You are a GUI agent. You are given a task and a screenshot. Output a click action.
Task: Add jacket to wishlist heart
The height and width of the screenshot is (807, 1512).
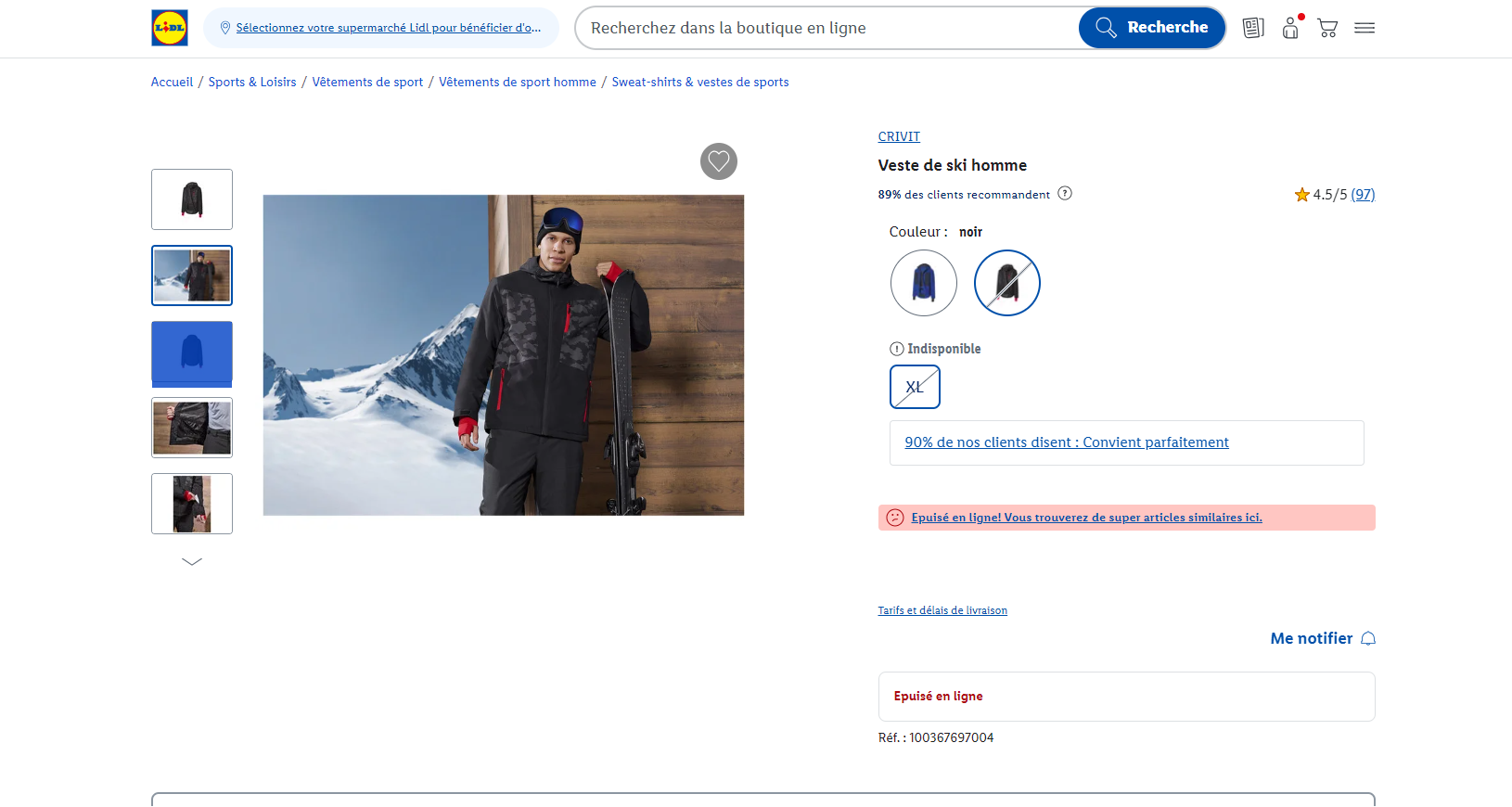(719, 161)
